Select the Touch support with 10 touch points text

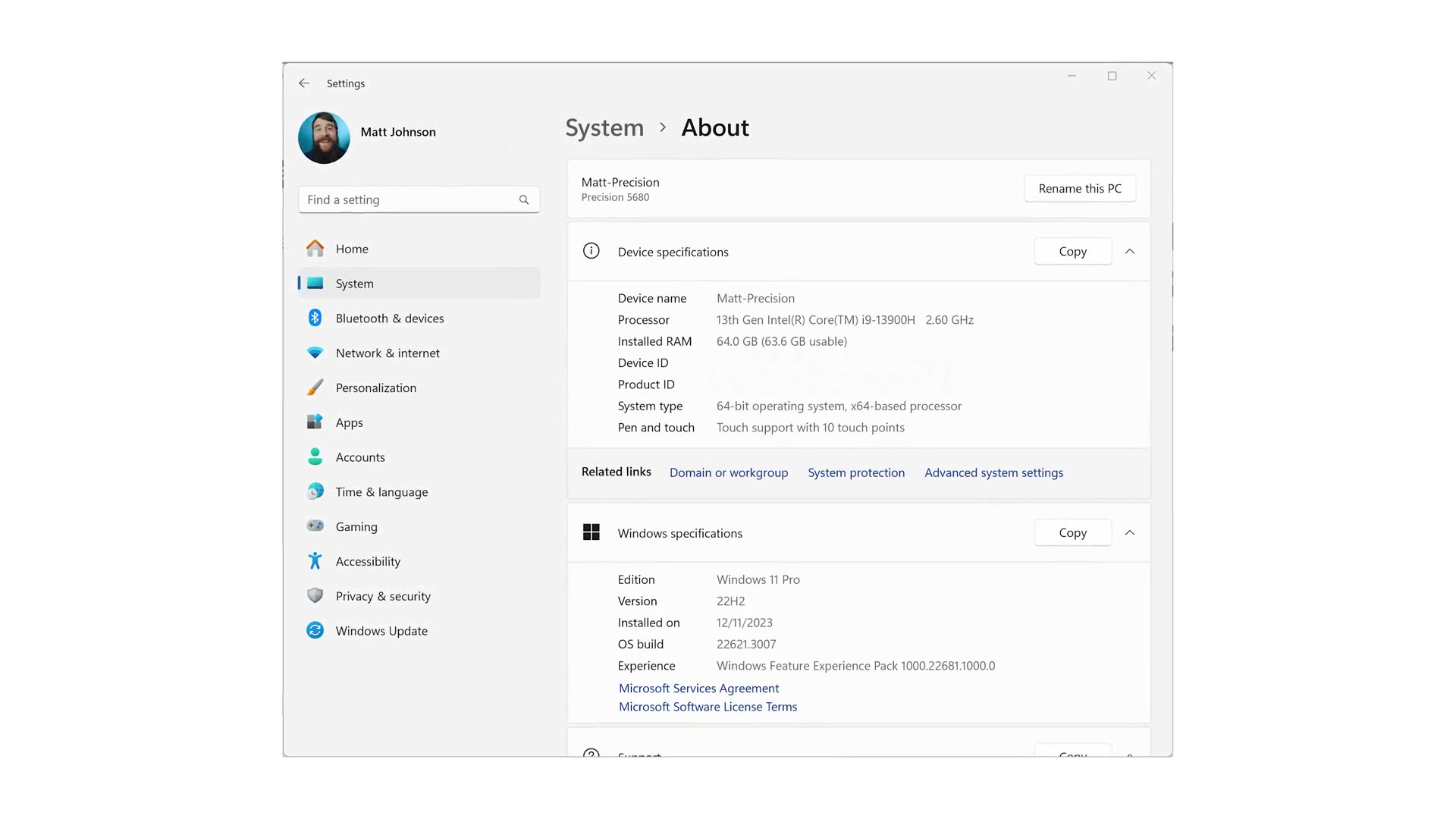811,428
